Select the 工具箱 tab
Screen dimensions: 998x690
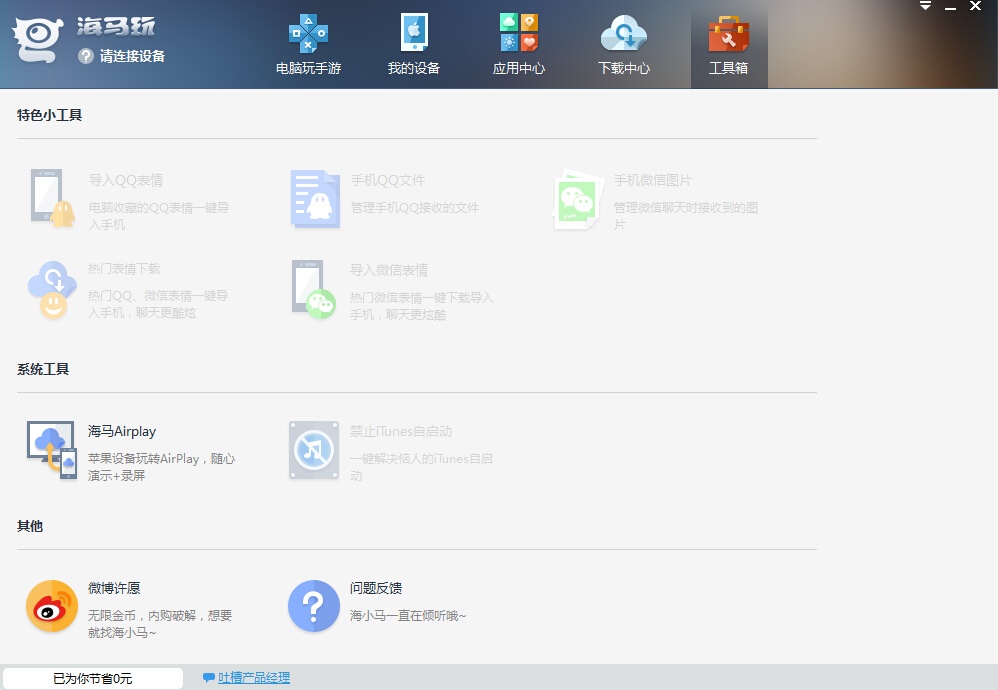(x=729, y=45)
